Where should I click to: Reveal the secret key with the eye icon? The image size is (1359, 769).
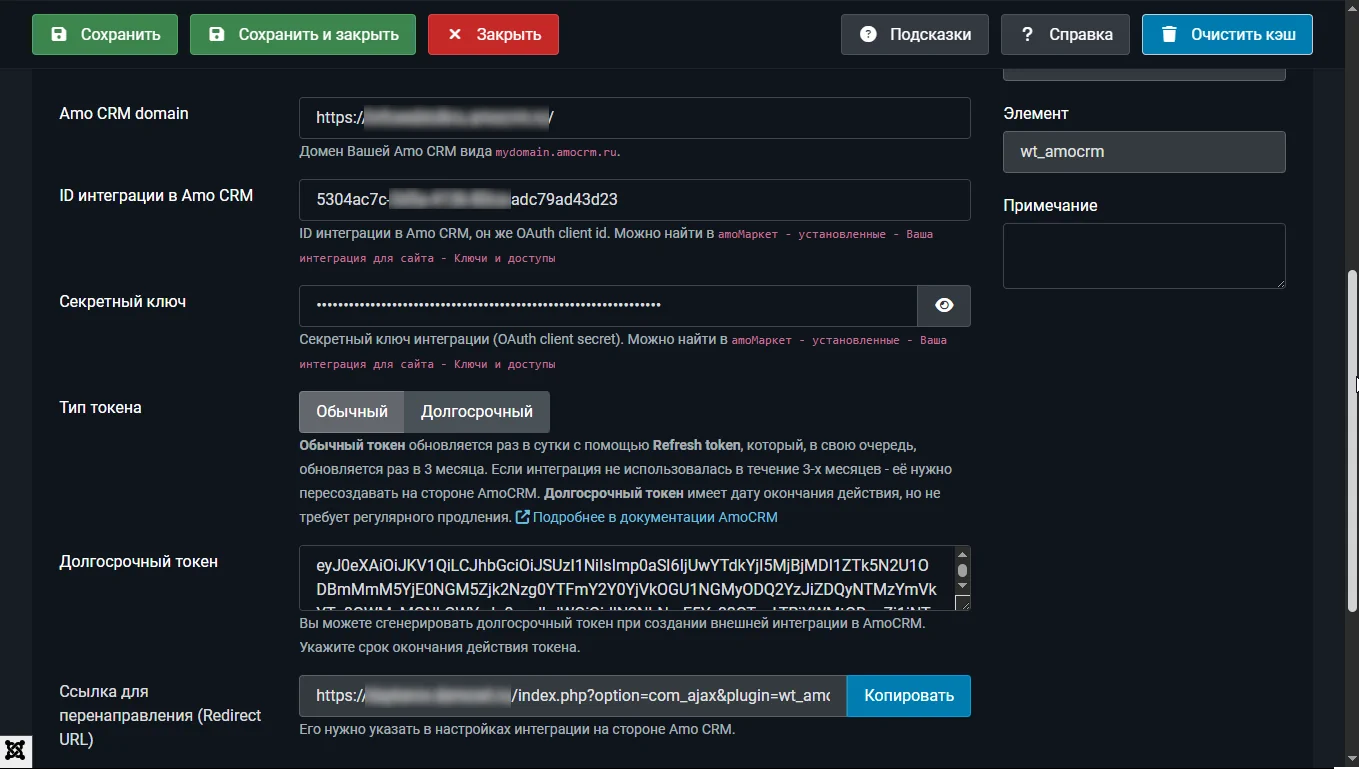(944, 305)
